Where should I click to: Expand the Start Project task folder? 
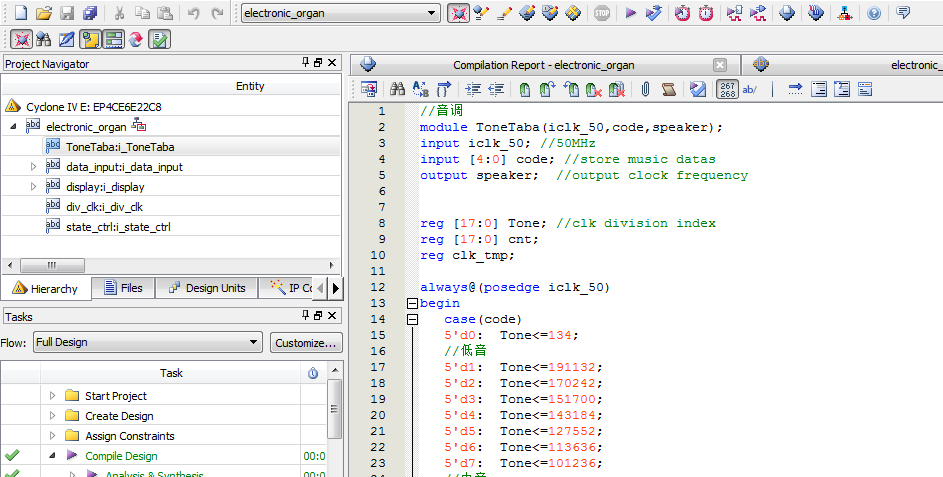point(52,396)
